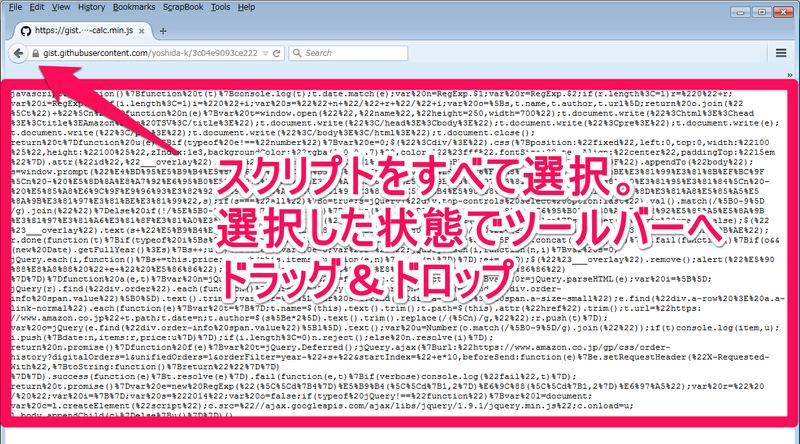Click line starting 'var%20c=l.createElement'

(322, 406)
